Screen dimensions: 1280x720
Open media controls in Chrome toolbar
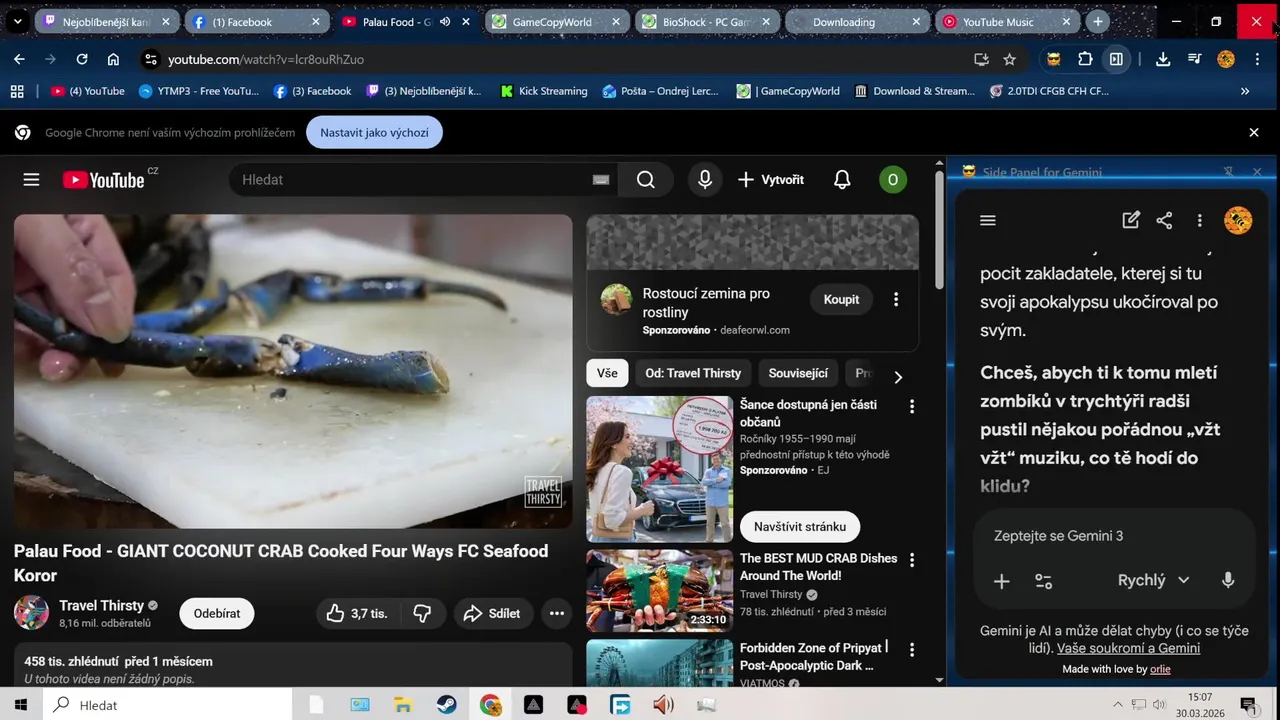(x=1194, y=59)
